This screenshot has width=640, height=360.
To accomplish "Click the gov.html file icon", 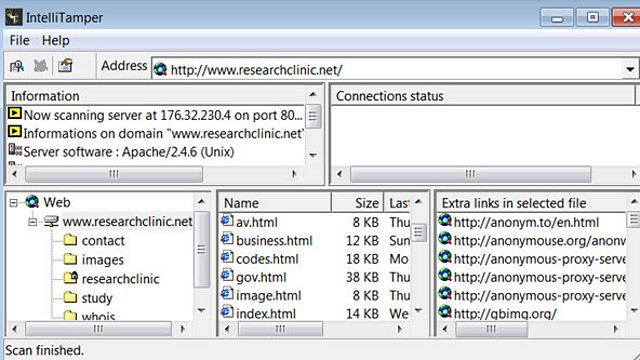I will 227,276.
